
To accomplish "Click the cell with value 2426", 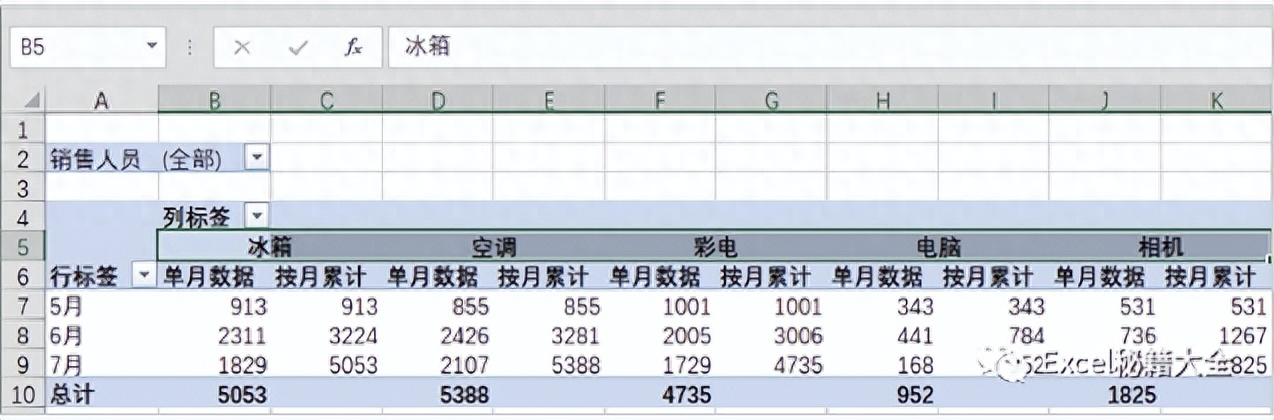I will (x=437, y=336).
